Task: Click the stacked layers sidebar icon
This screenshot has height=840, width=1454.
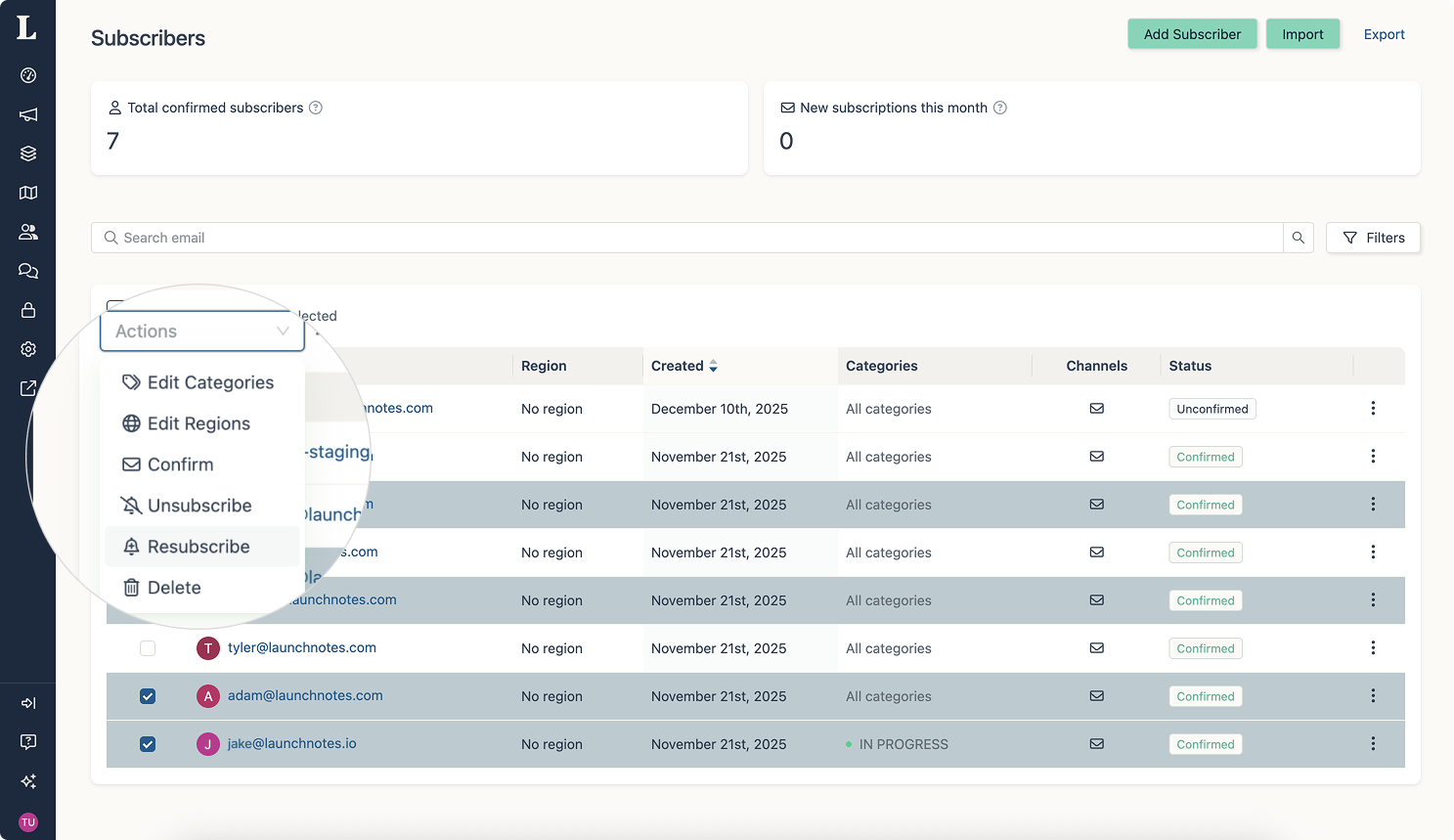Action: pos(28,154)
